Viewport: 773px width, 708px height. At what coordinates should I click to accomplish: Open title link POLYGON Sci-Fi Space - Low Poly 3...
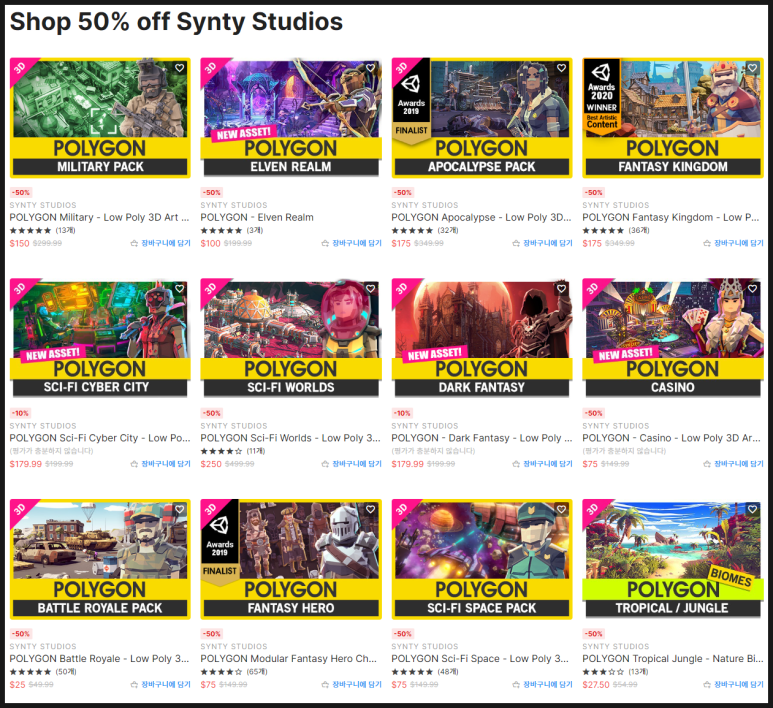(x=480, y=659)
